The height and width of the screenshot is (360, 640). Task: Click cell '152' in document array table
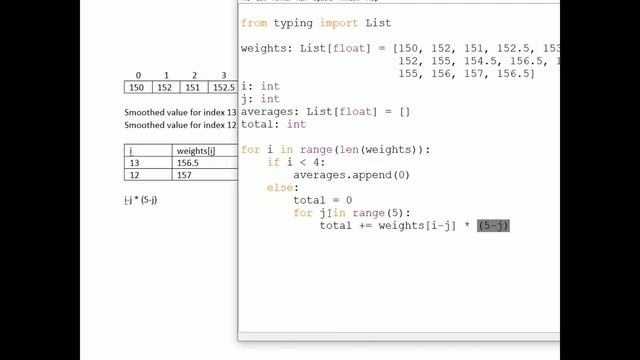(x=166, y=87)
